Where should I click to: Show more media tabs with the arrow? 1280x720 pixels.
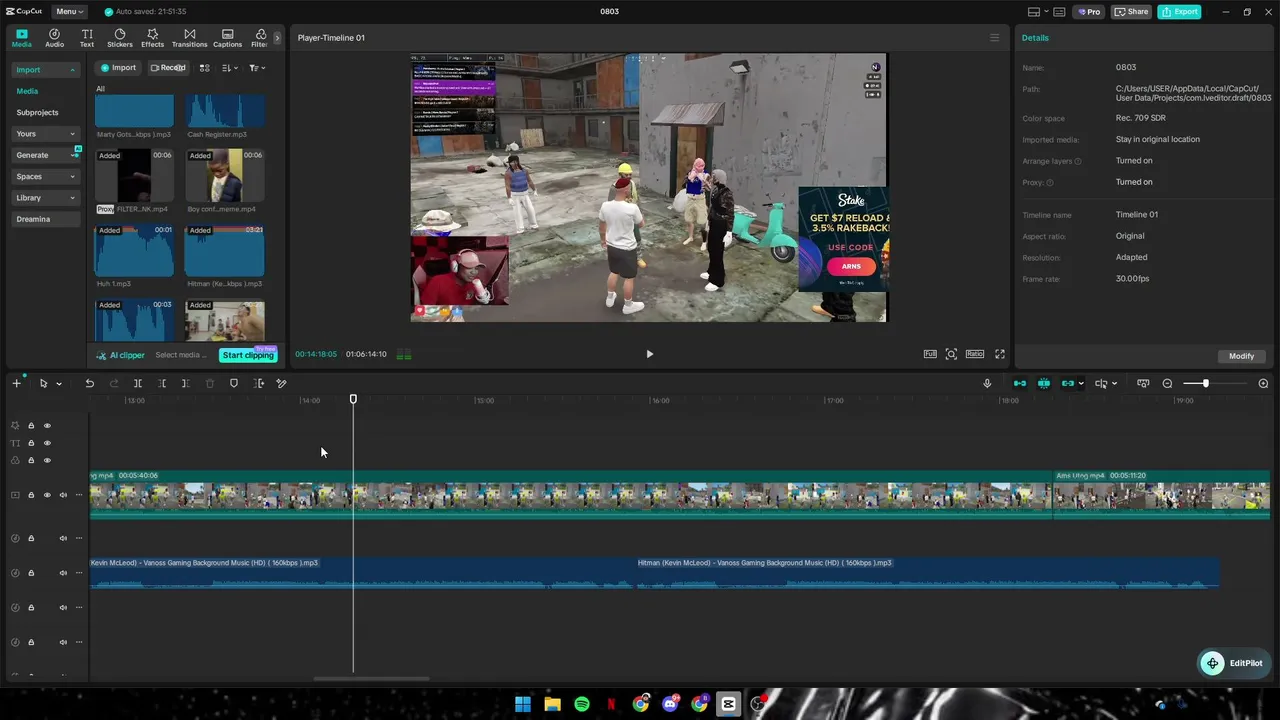(277, 38)
